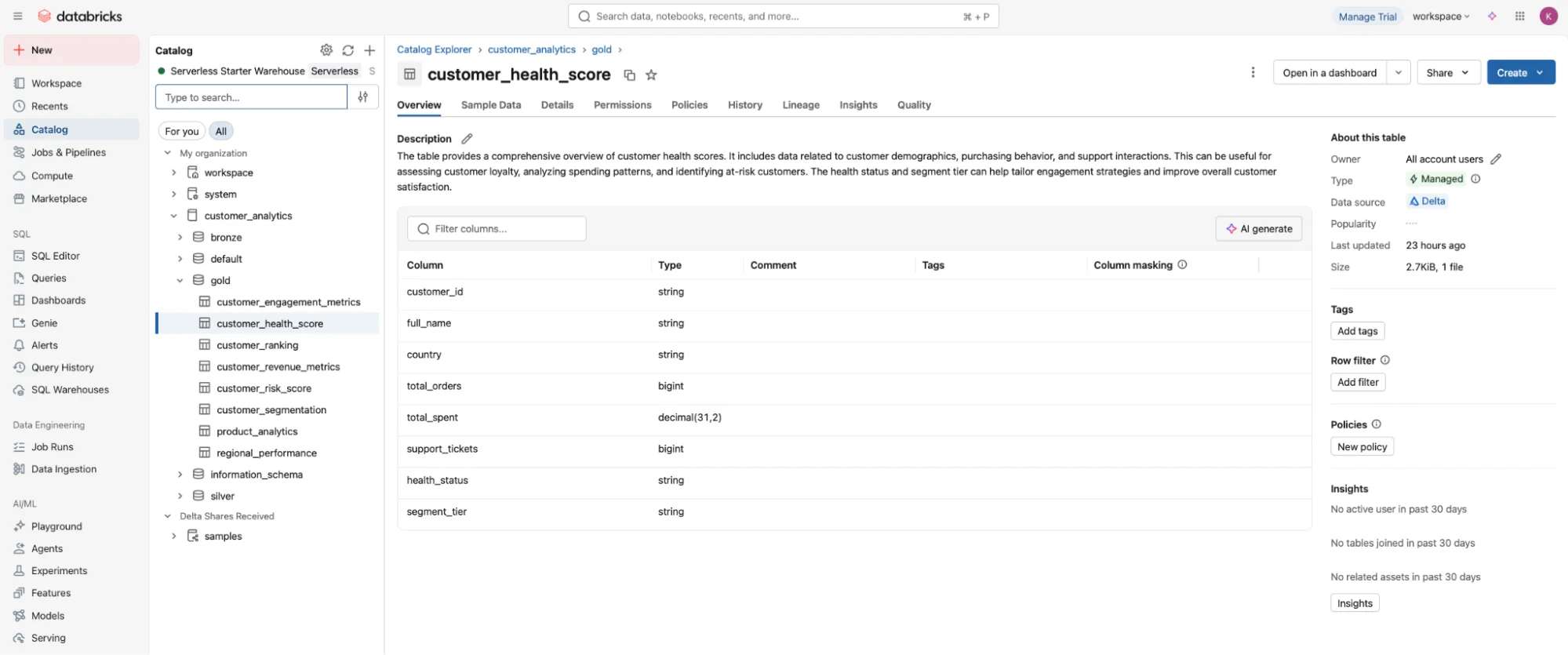Open the Databricks Assistant sparkle icon
1568x655 pixels.
coord(1492,16)
